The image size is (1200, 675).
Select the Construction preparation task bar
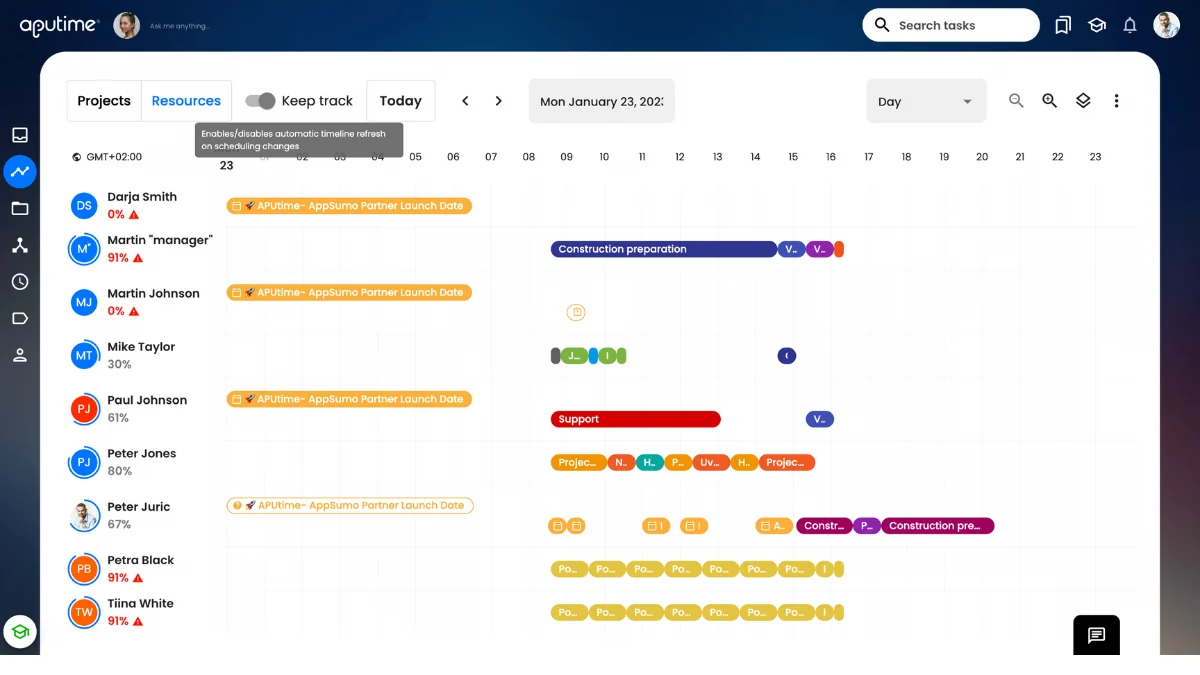coord(664,249)
